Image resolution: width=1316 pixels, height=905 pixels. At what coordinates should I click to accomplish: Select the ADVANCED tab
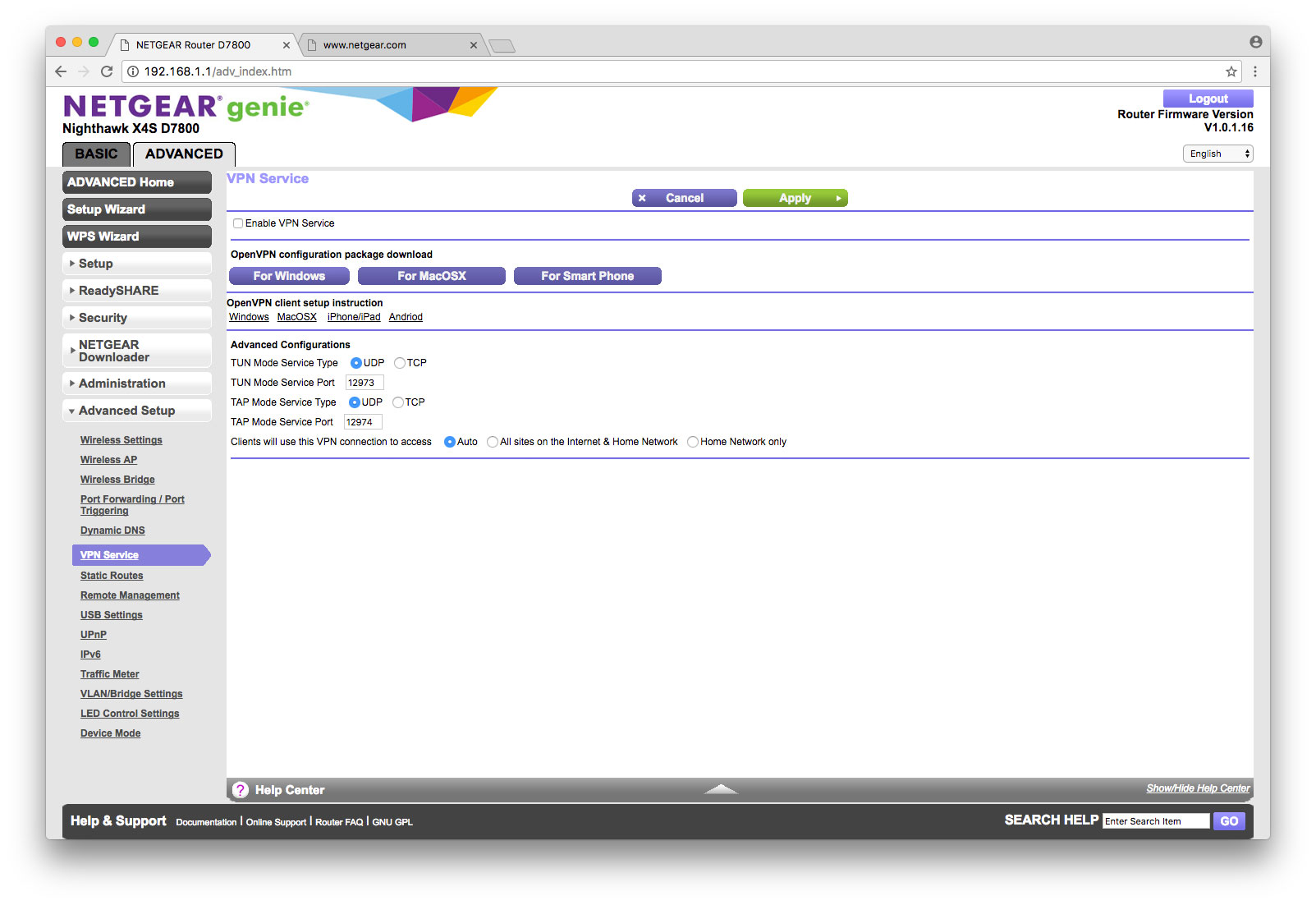tap(184, 154)
